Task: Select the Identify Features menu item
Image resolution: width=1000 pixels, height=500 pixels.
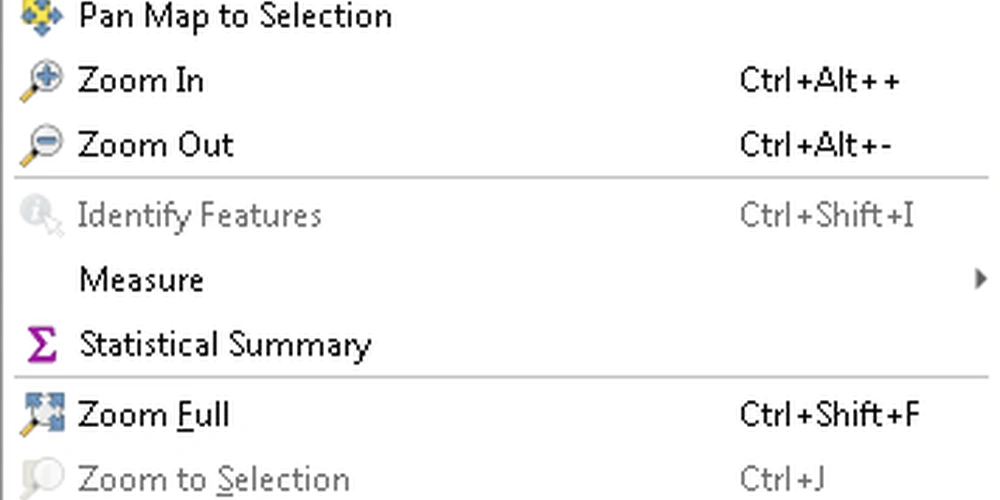Action: point(501,216)
